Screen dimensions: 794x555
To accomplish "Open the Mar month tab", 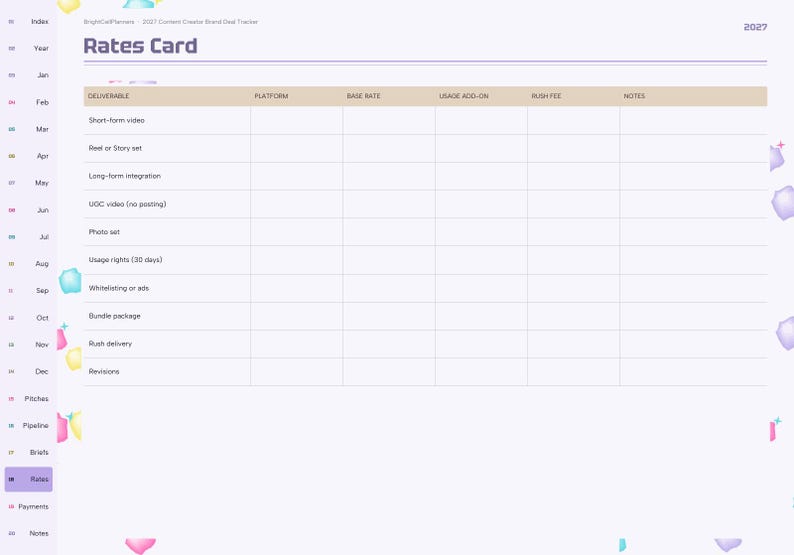I will tap(28, 129).
